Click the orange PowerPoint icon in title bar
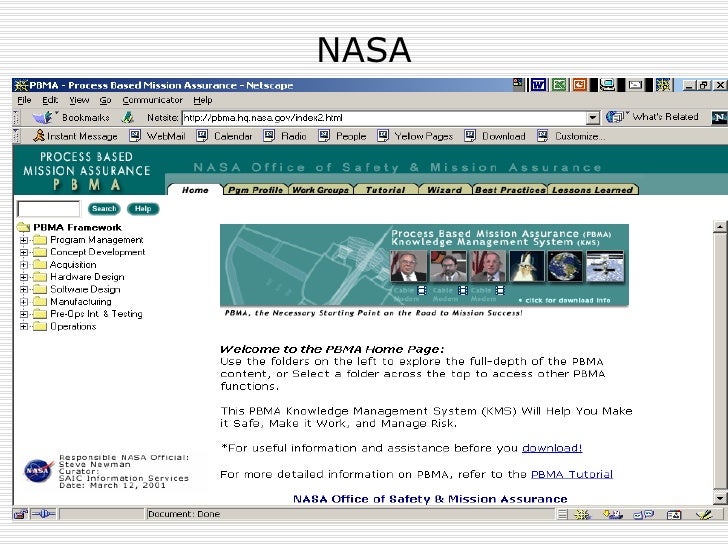The height and width of the screenshot is (546, 728). (579, 85)
